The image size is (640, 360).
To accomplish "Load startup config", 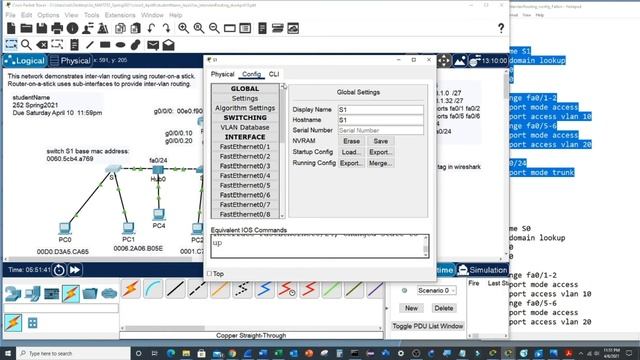I will (351, 152).
